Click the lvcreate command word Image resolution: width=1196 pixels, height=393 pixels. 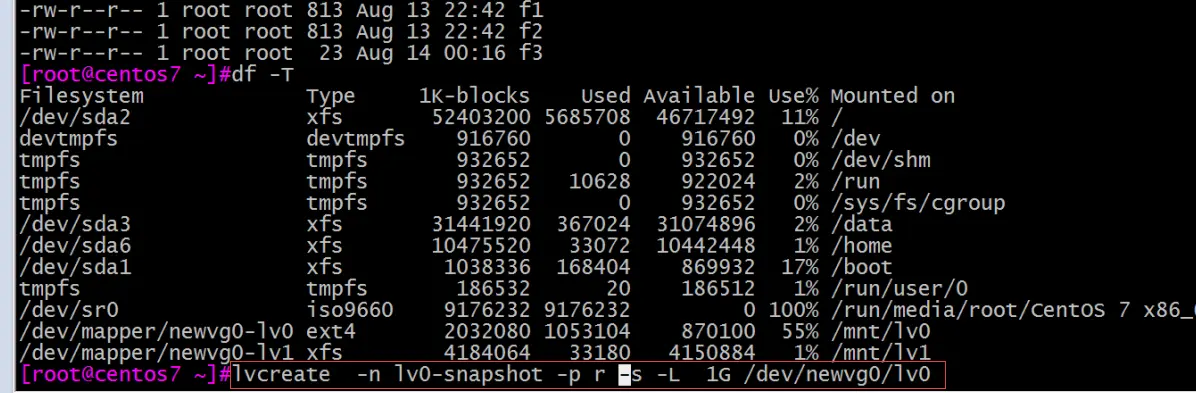[282, 375]
